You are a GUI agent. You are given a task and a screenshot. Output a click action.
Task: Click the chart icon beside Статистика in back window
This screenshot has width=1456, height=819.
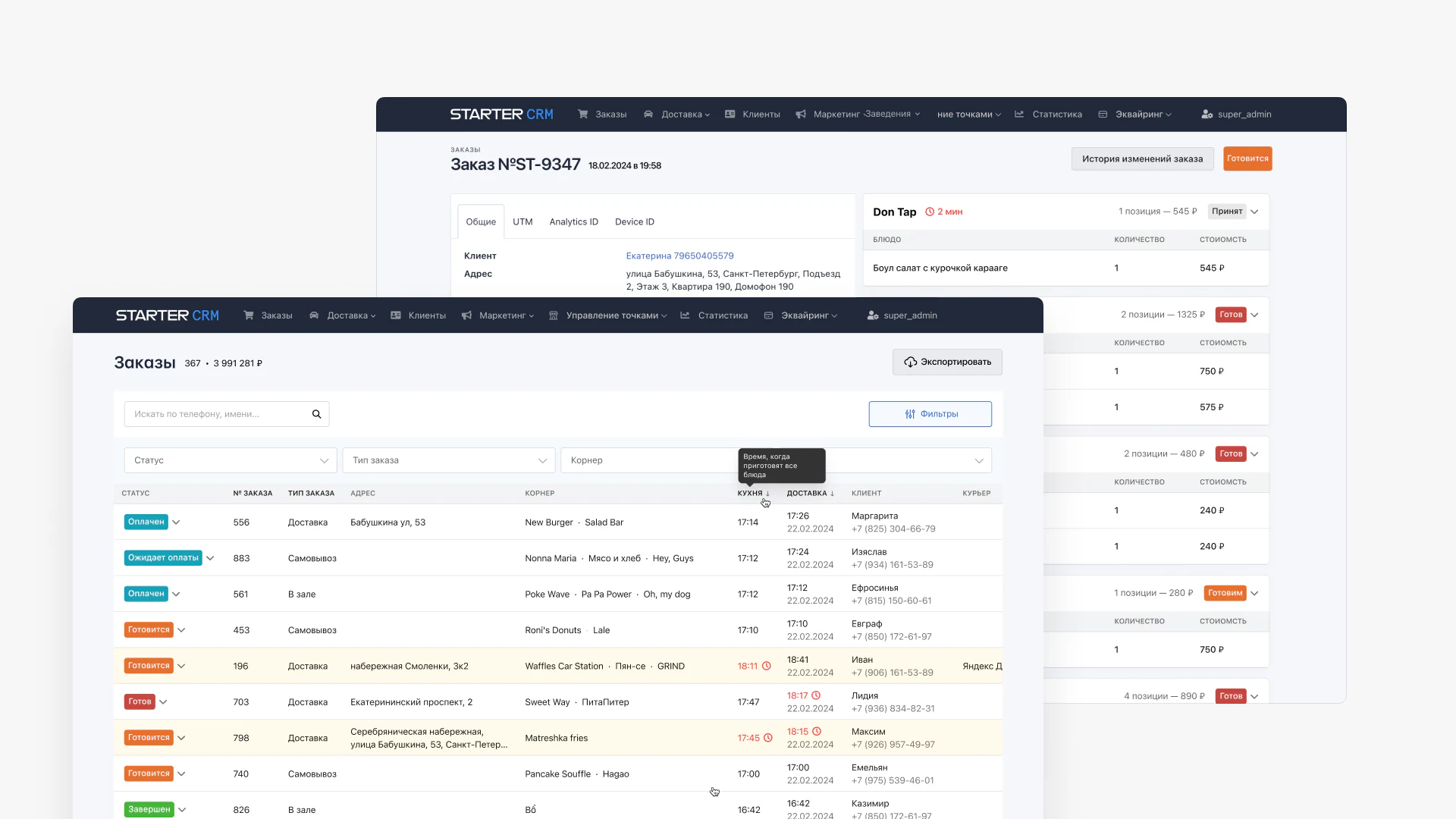pos(1019,115)
